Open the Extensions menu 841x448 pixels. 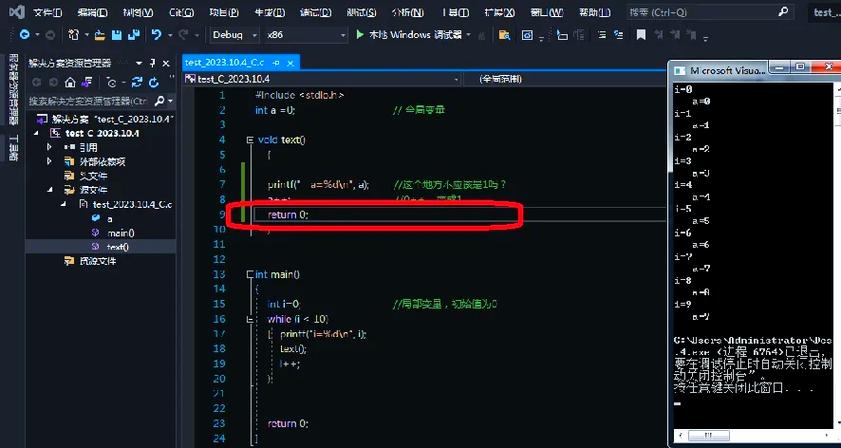pyautogui.click(x=499, y=12)
